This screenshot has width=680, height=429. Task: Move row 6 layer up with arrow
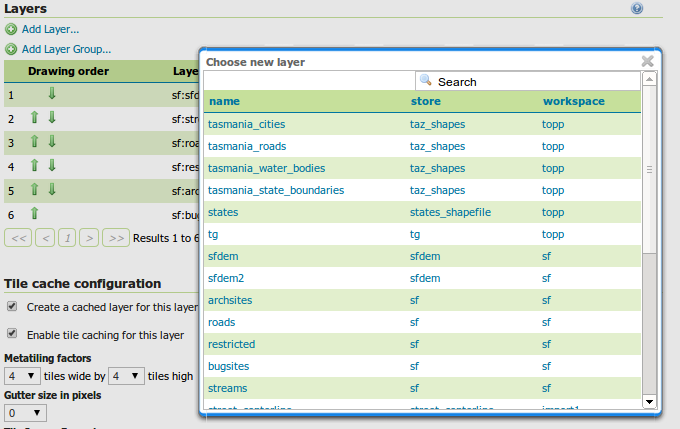pos(34,213)
